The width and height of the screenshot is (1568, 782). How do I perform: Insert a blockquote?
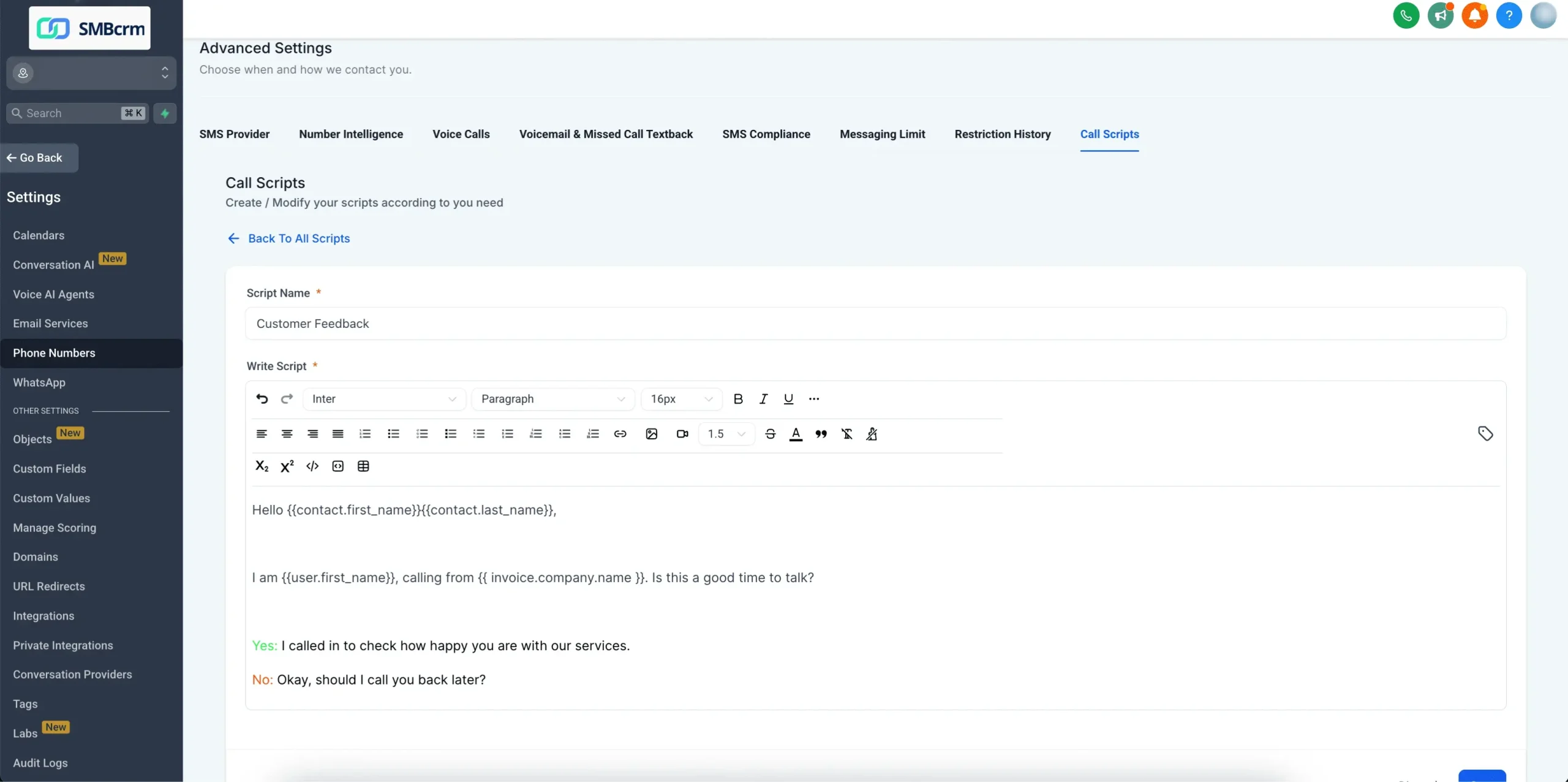point(821,434)
